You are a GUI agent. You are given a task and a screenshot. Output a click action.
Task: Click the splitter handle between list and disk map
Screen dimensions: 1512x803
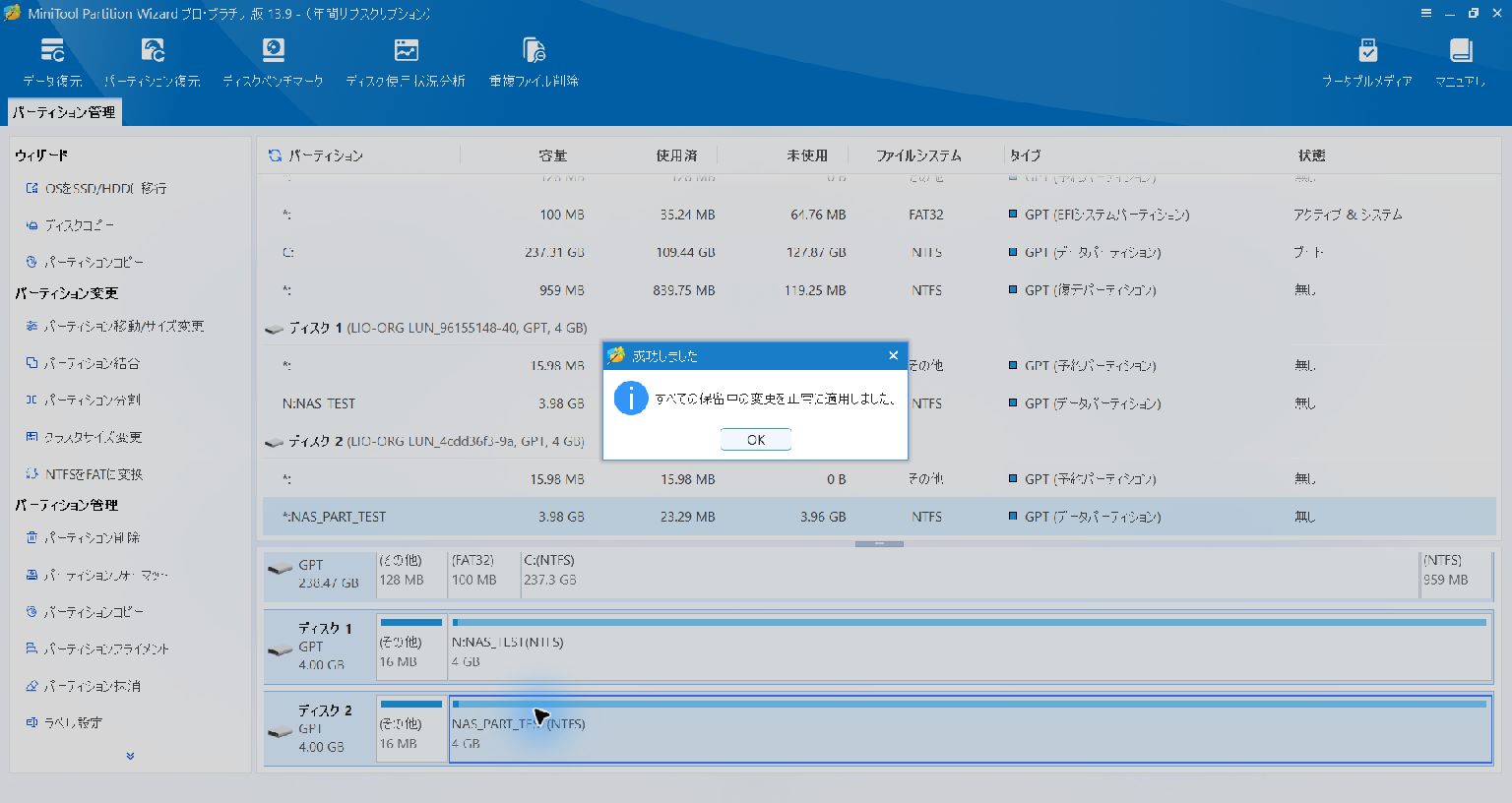point(879,543)
